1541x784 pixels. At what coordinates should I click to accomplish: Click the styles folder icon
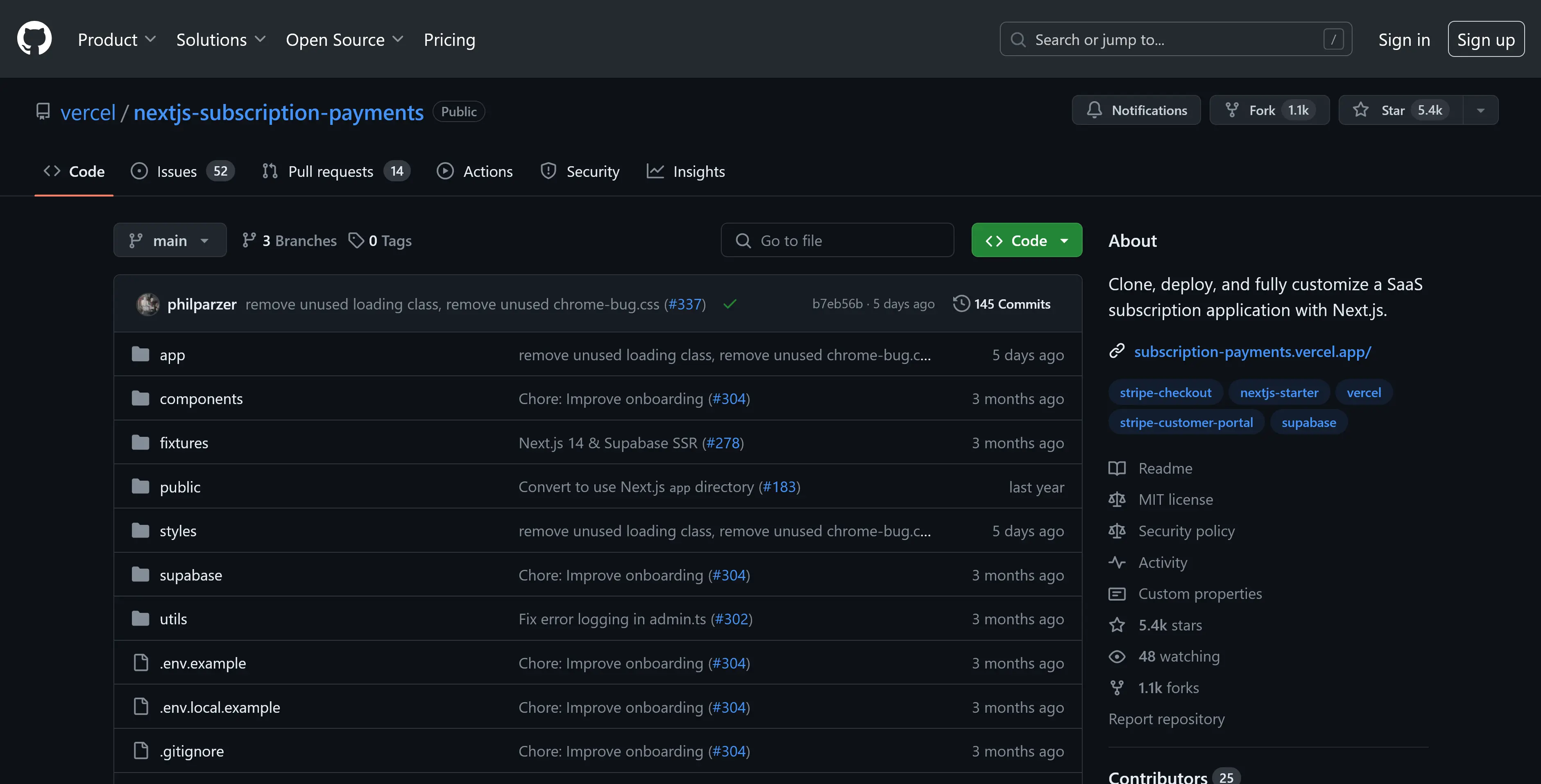point(140,531)
